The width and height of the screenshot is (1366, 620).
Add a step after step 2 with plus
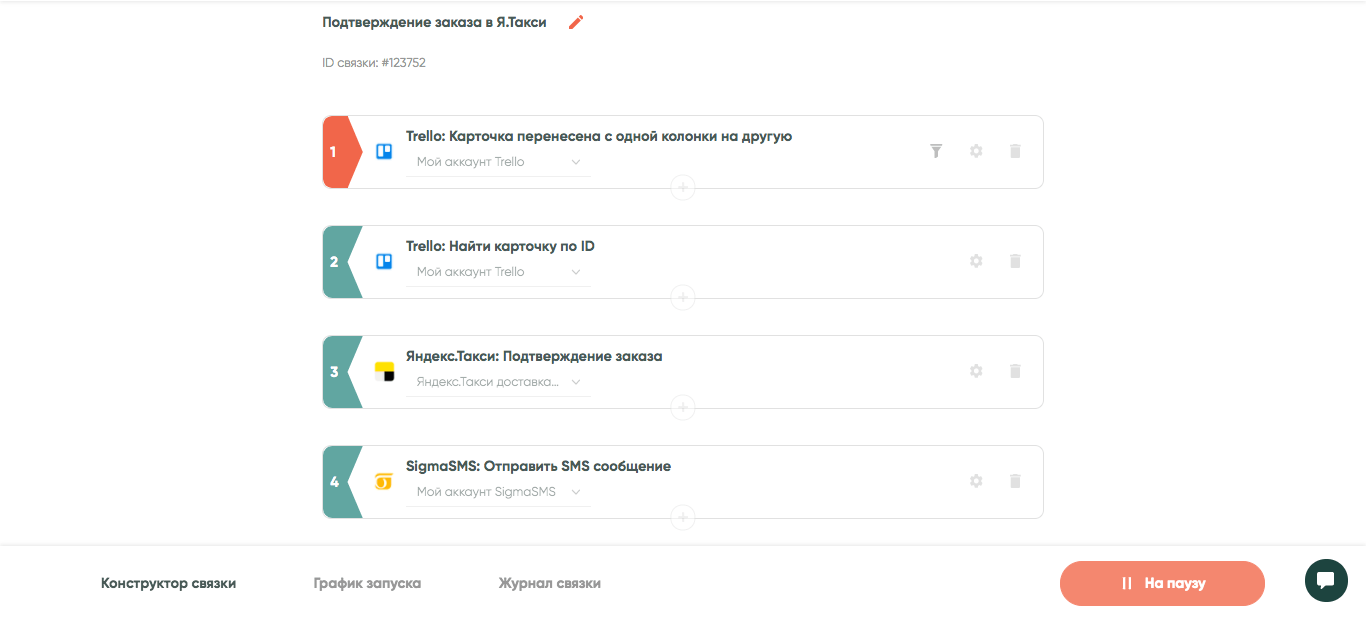pos(683,297)
